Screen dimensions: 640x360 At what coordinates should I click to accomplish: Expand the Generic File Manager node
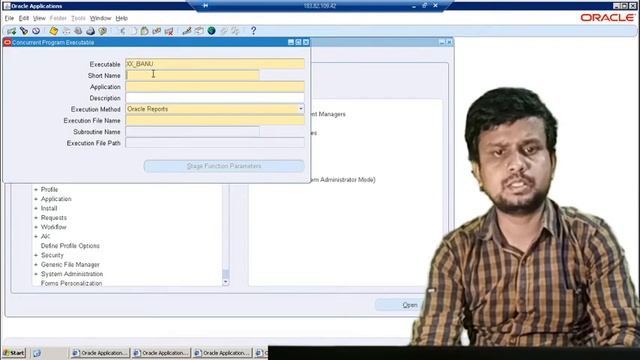pos(36,264)
